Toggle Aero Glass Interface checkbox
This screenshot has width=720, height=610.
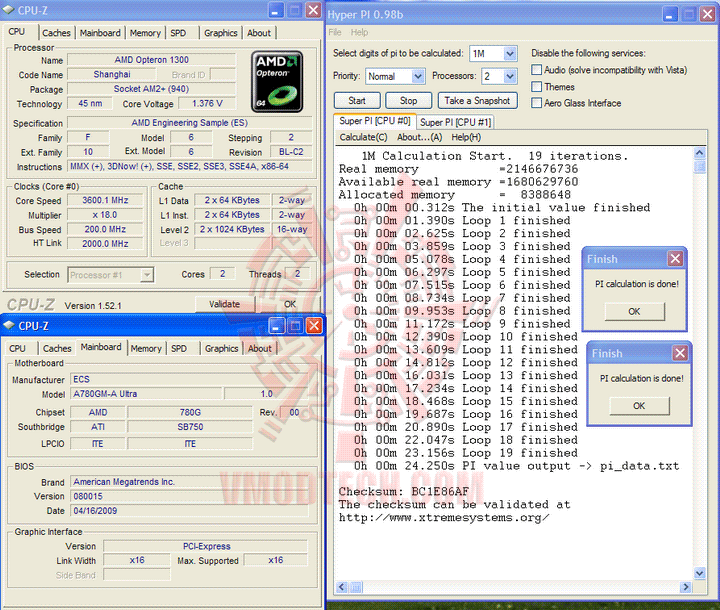pyautogui.click(x=536, y=103)
